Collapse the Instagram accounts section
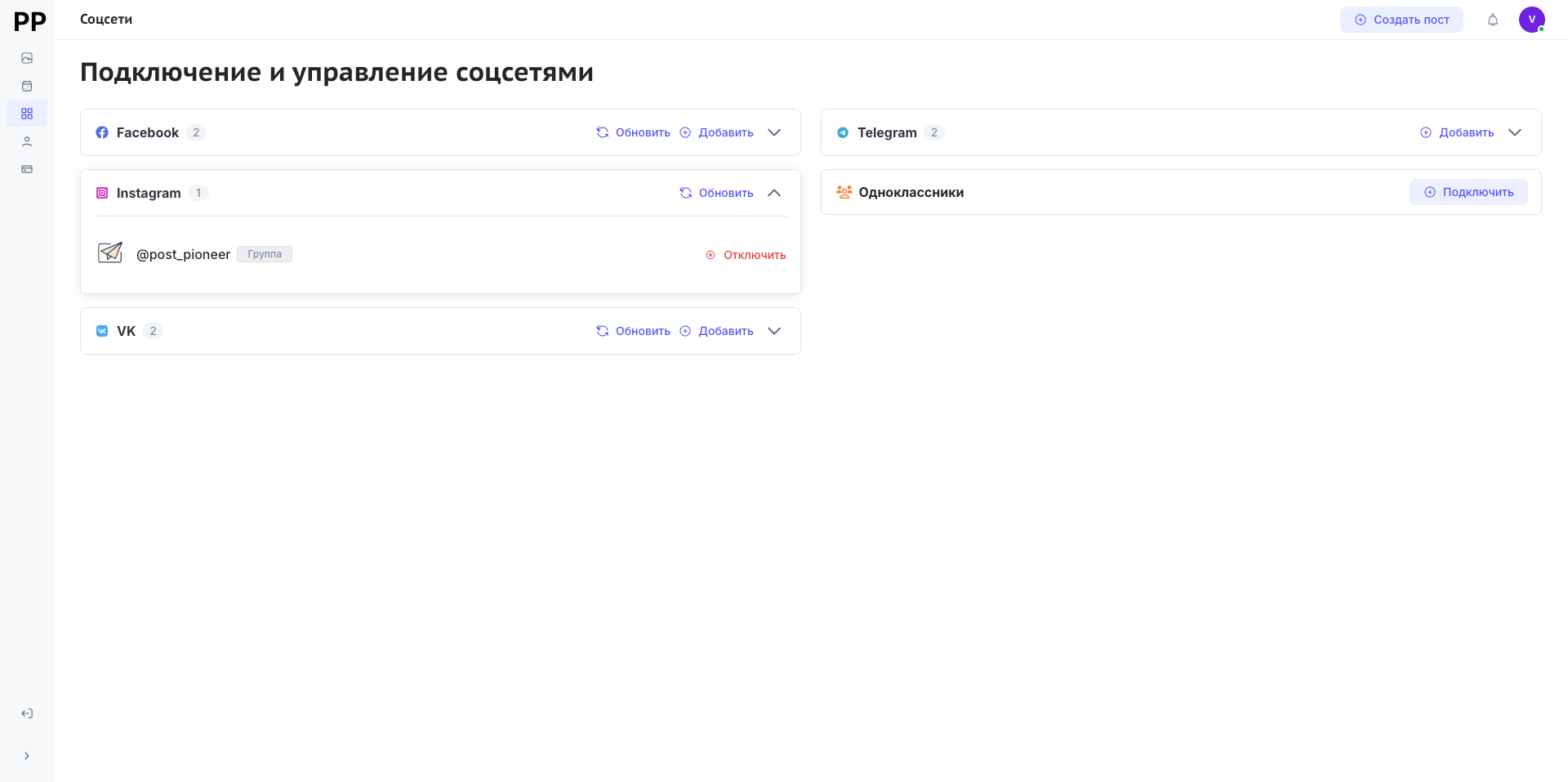 tap(774, 193)
